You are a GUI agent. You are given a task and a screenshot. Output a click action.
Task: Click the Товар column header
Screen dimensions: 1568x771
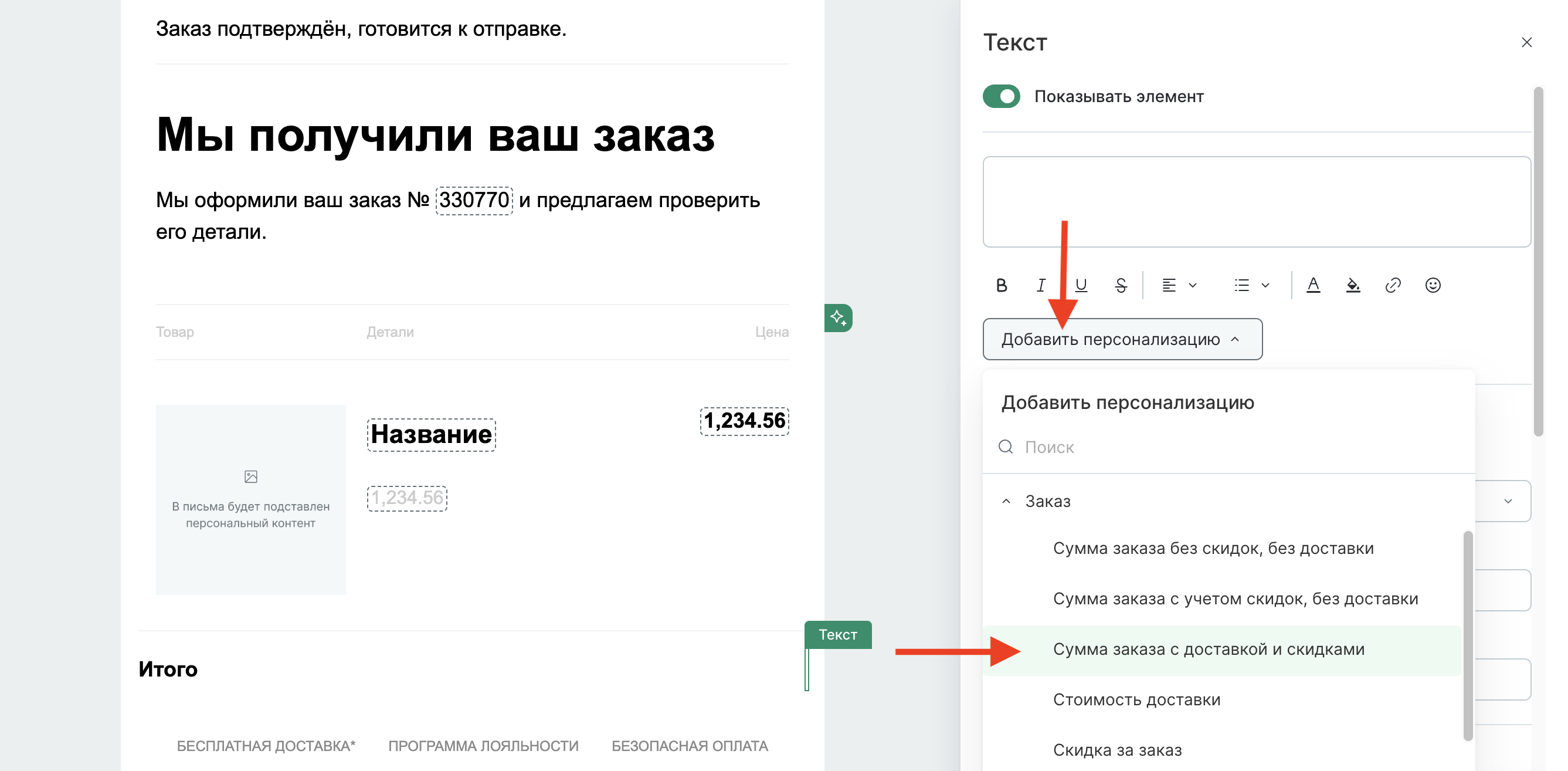pos(175,332)
